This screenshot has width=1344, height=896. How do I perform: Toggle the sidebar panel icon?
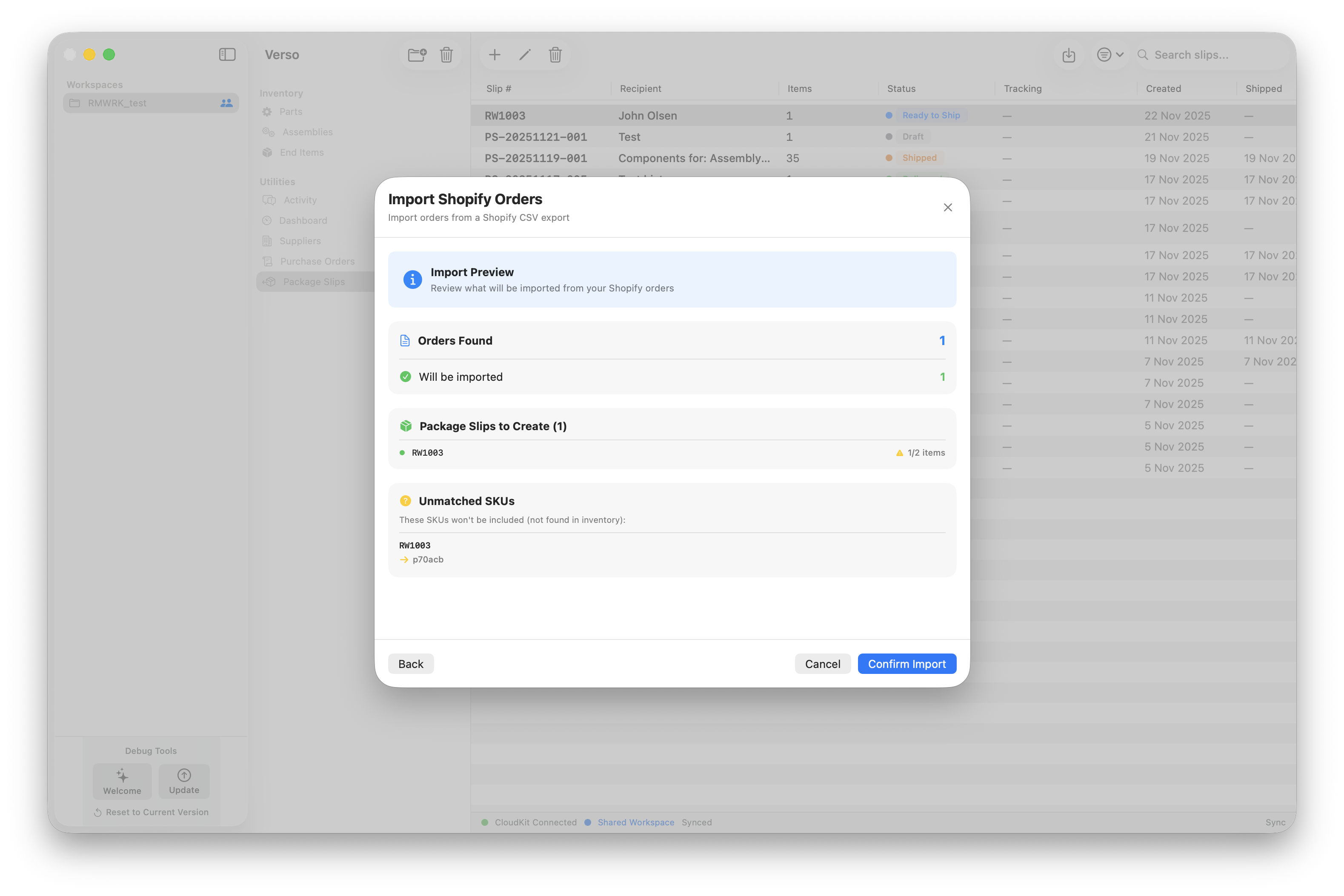point(227,55)
